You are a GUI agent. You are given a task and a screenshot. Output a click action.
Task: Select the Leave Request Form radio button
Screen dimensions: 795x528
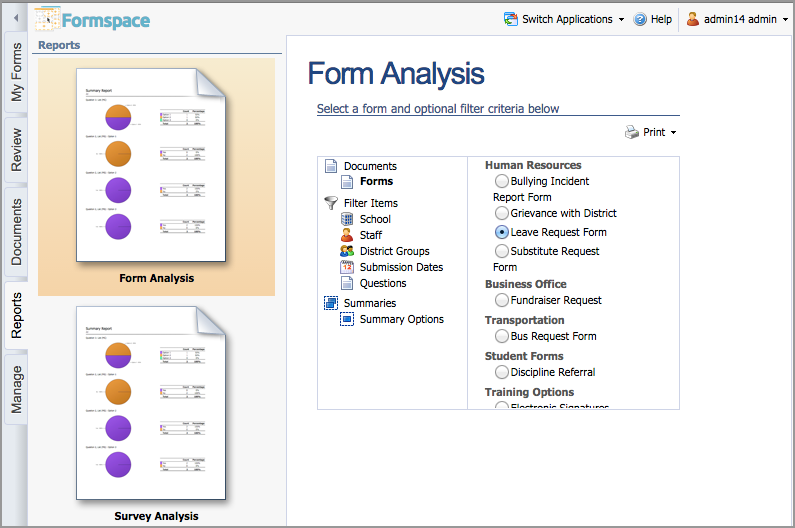[x=501, y=232]
